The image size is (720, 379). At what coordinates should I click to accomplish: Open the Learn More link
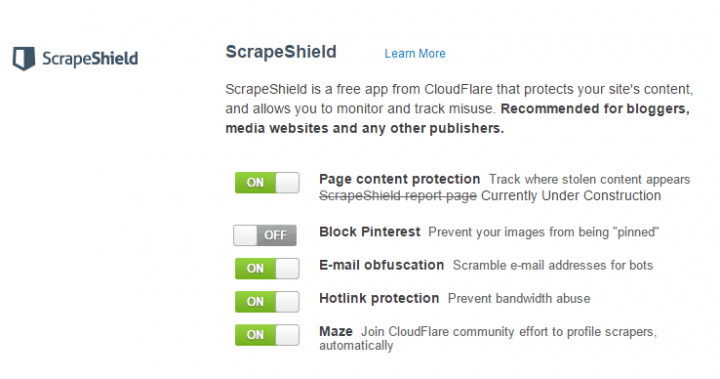click(415, 54)
